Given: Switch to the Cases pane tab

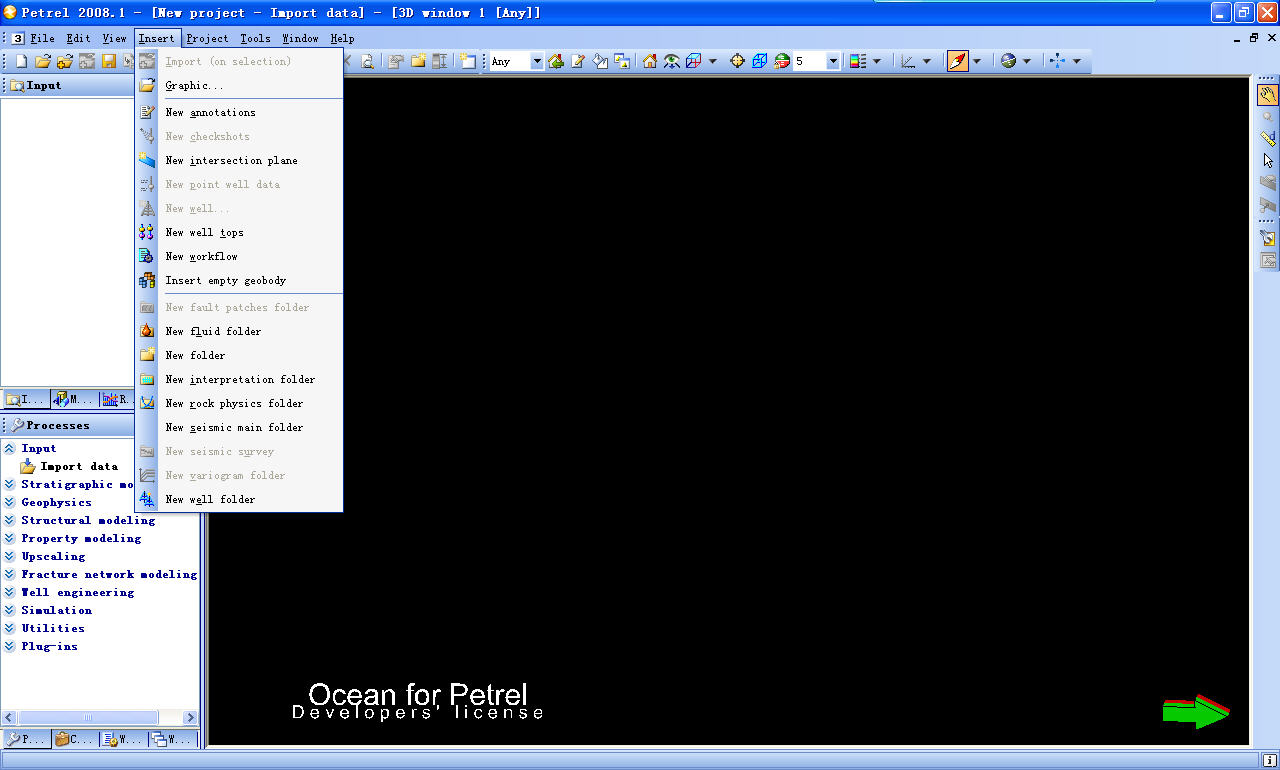Looking at the screenshot, I should pos(75,740).
